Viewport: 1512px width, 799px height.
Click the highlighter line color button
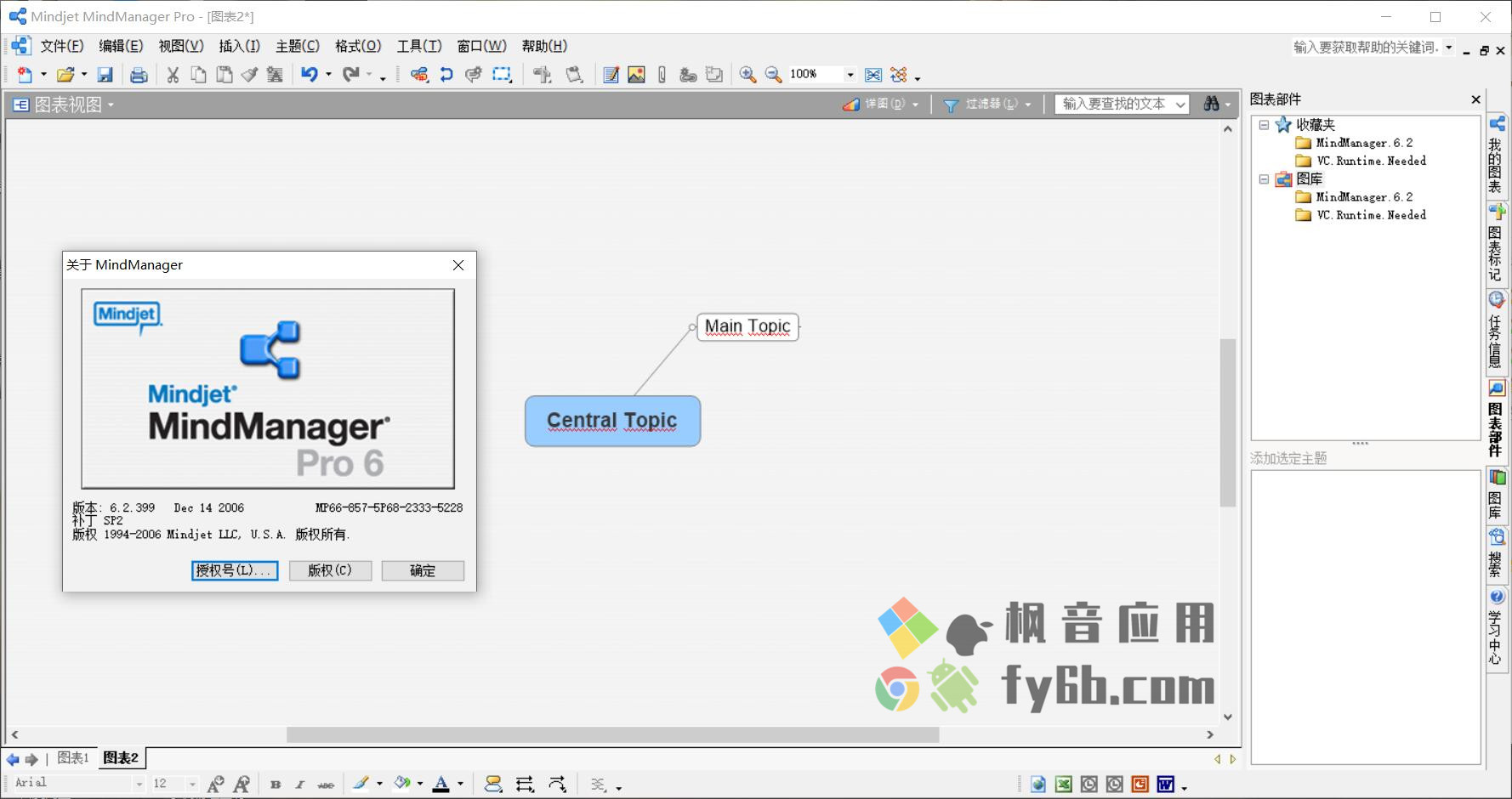tap(361, 784)
